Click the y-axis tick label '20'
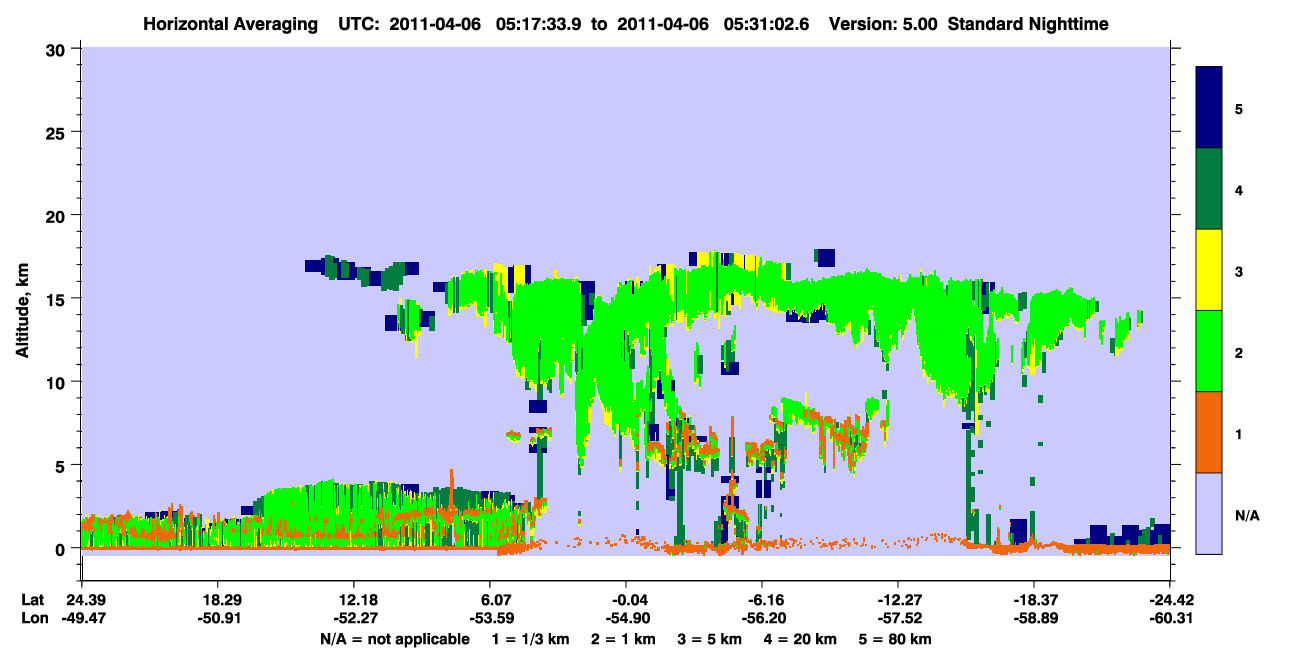 [x=58, y=215]
